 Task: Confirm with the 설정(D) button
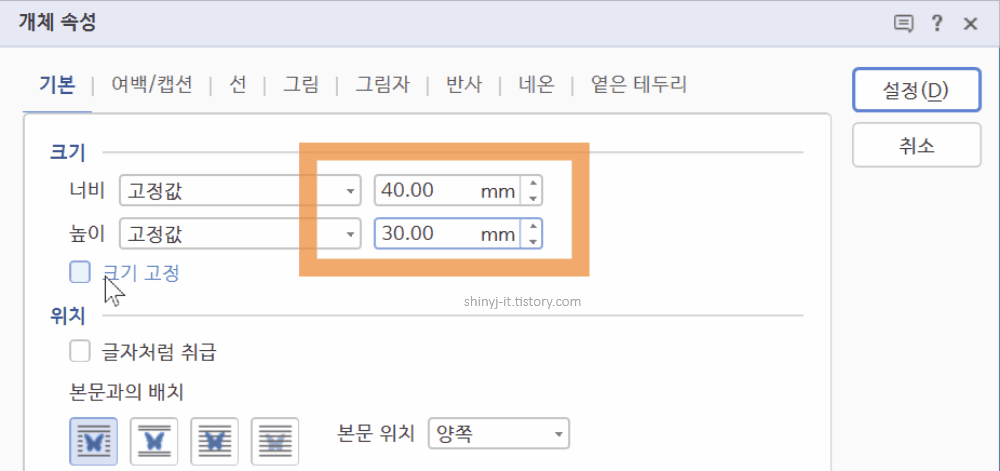916,91
